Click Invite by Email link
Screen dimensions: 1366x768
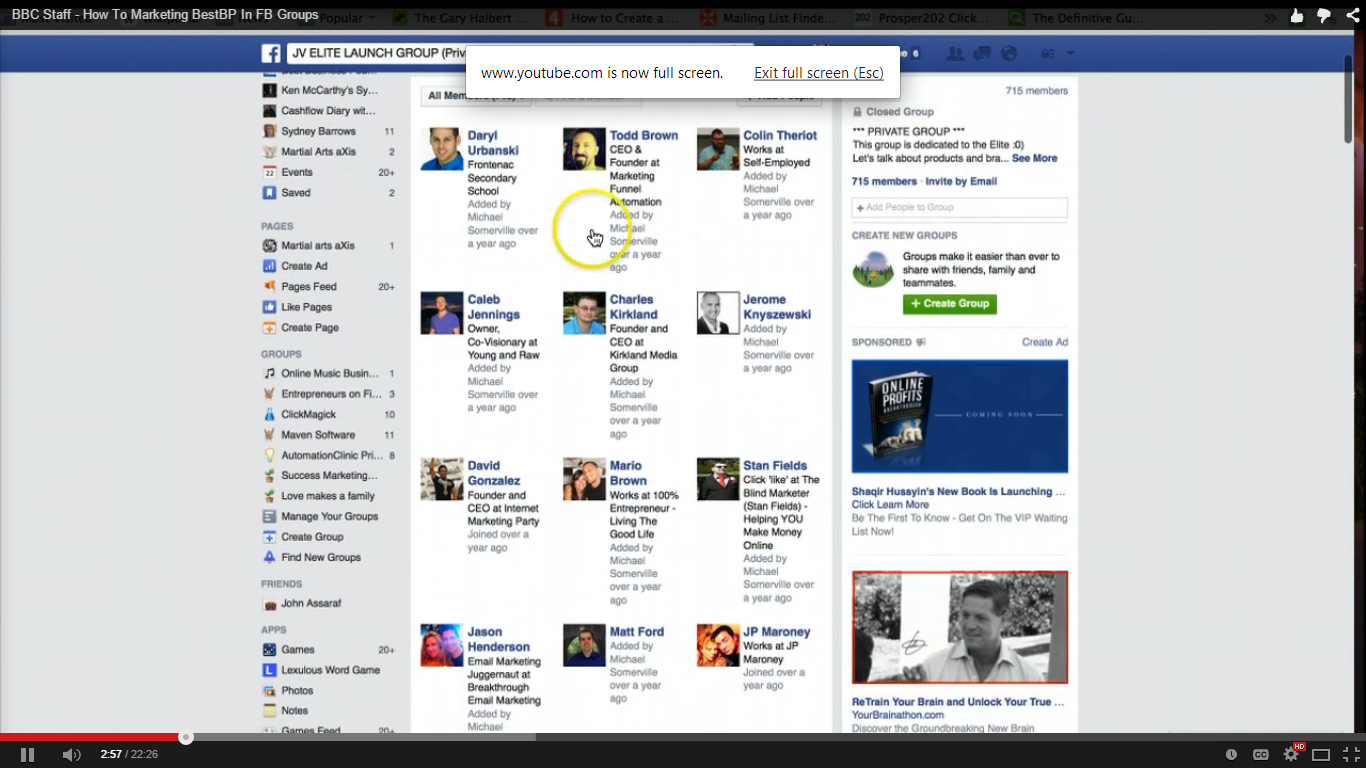[961, 181]
